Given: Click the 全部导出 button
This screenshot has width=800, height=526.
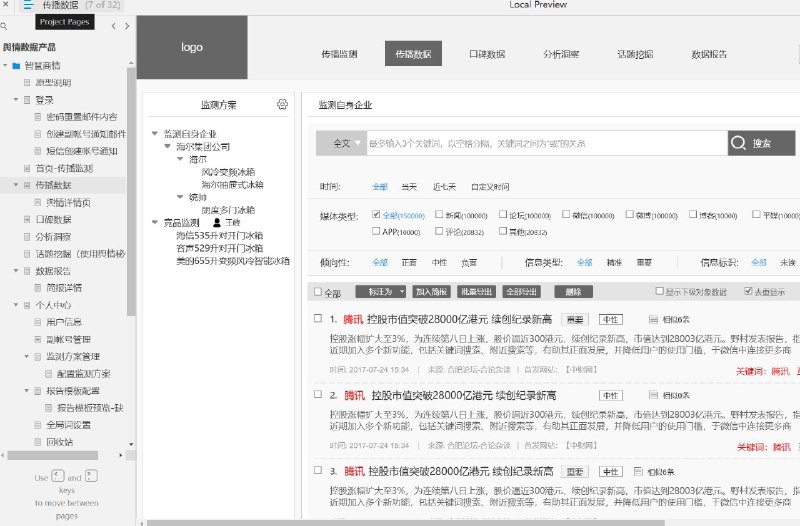Looking at the screenshot, I should point(521,292).
